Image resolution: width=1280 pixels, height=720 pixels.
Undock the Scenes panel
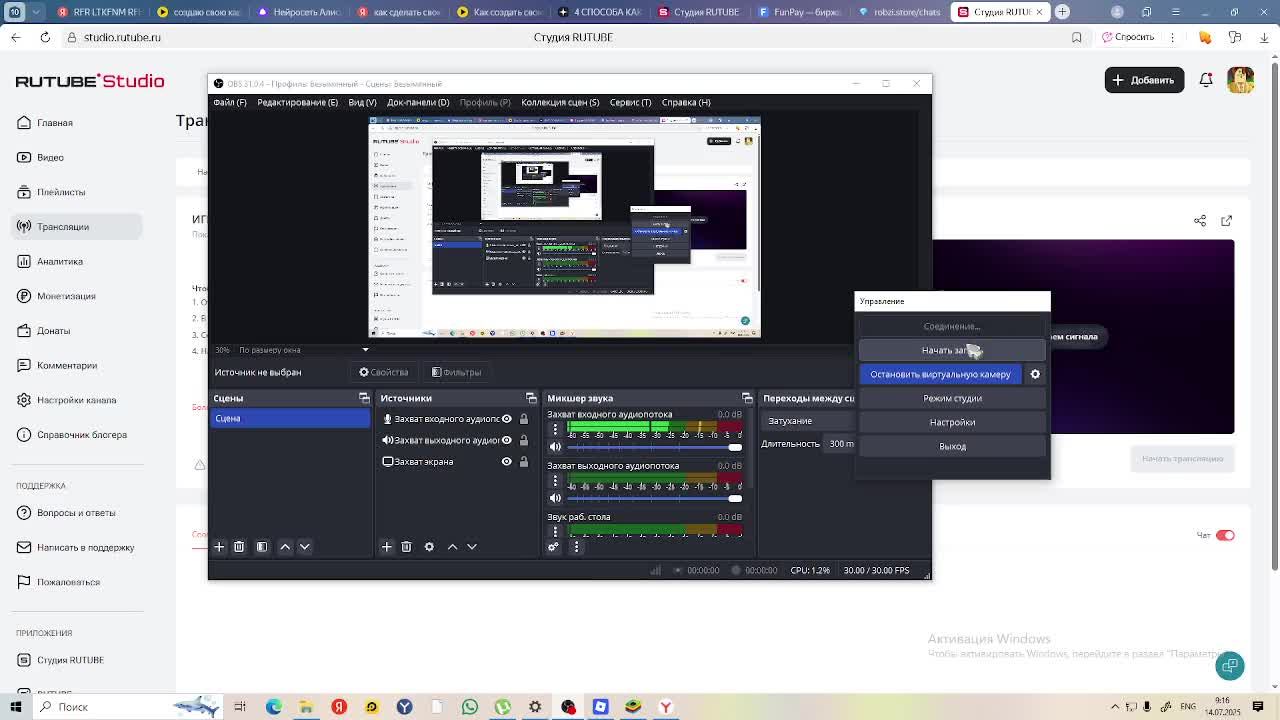click(364, 398)
